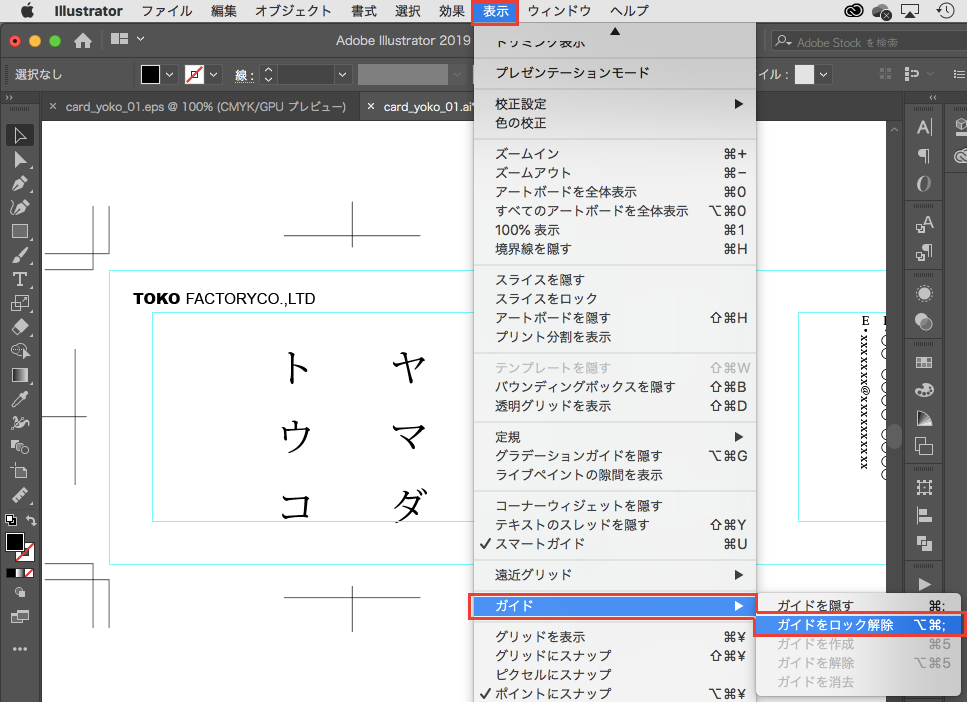
Task: Activate the Eyedropper tool
Action: [x=19, y=399]
